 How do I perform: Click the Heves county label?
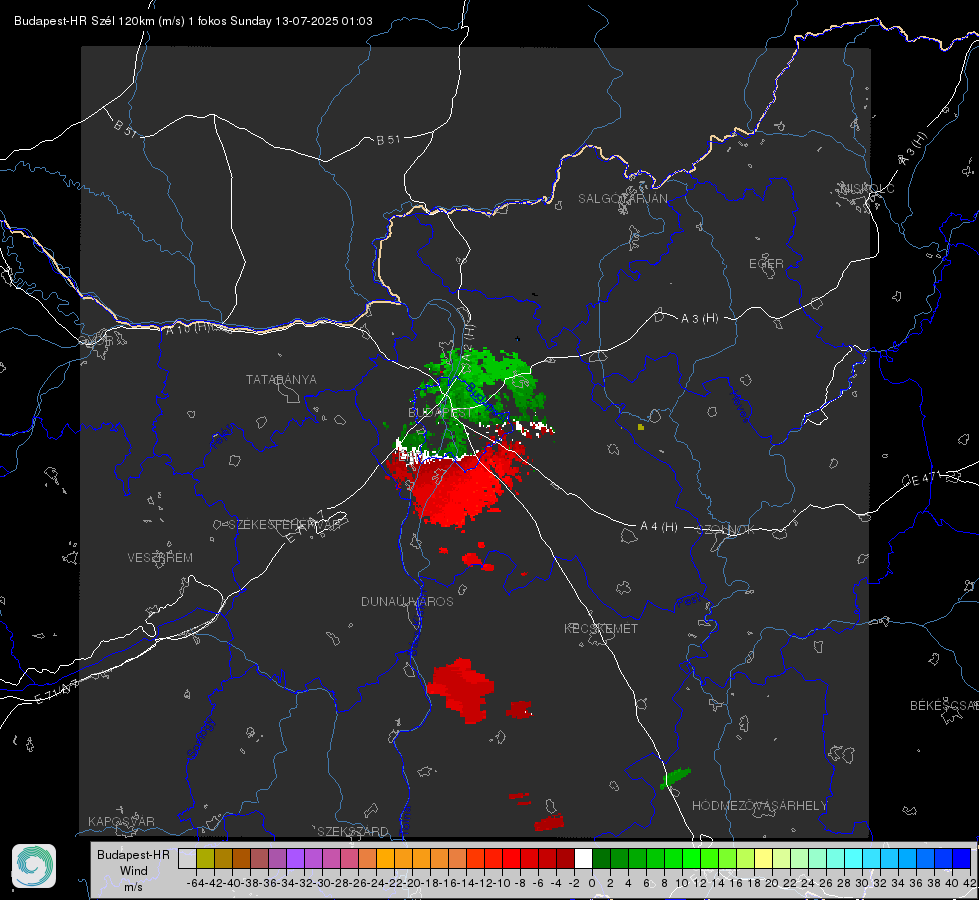tap(739, 406)
